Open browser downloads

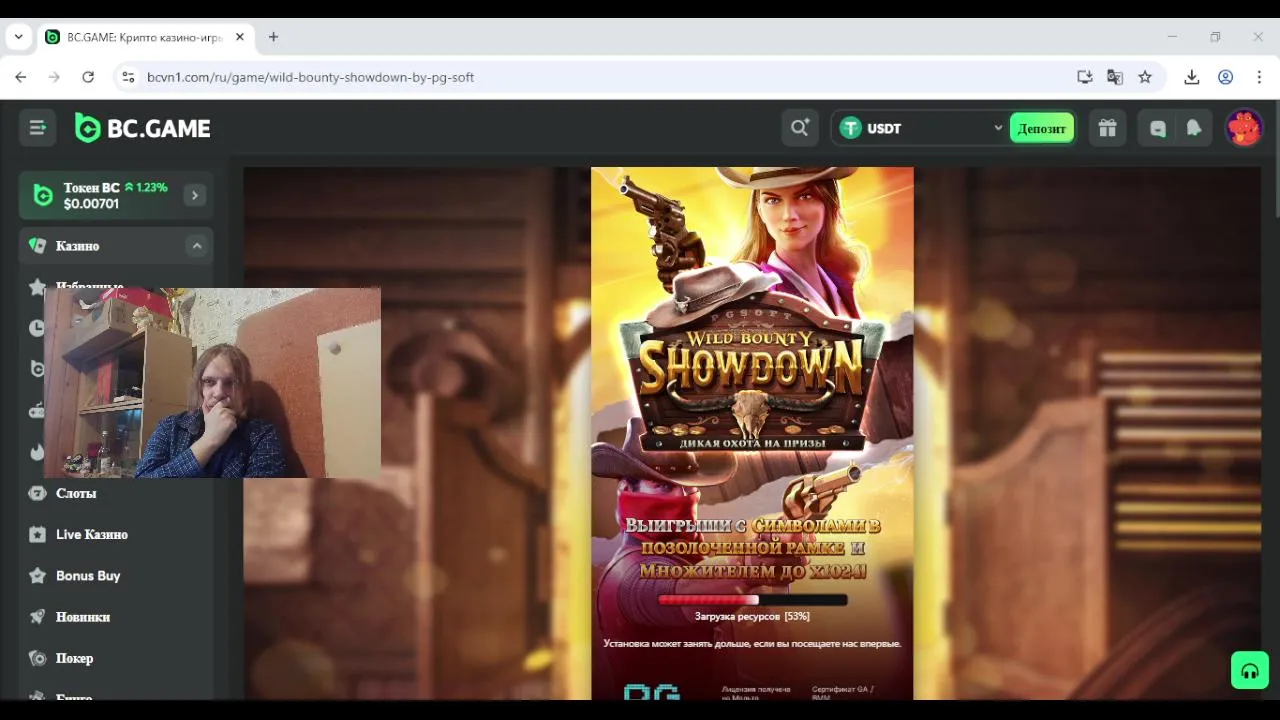[1192, 77]
